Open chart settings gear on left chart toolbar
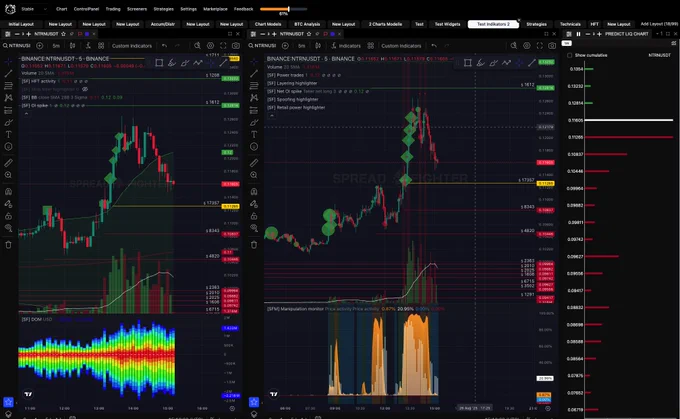 [x=210, y=46]
